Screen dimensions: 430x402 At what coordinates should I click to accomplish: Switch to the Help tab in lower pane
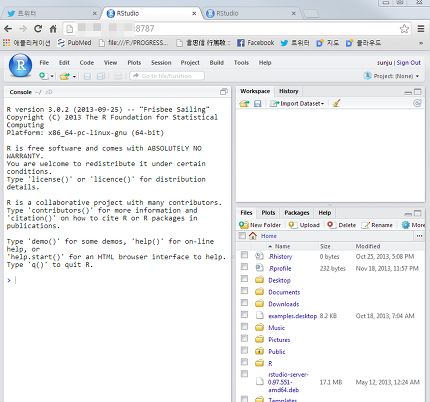[x=325, y=213]
